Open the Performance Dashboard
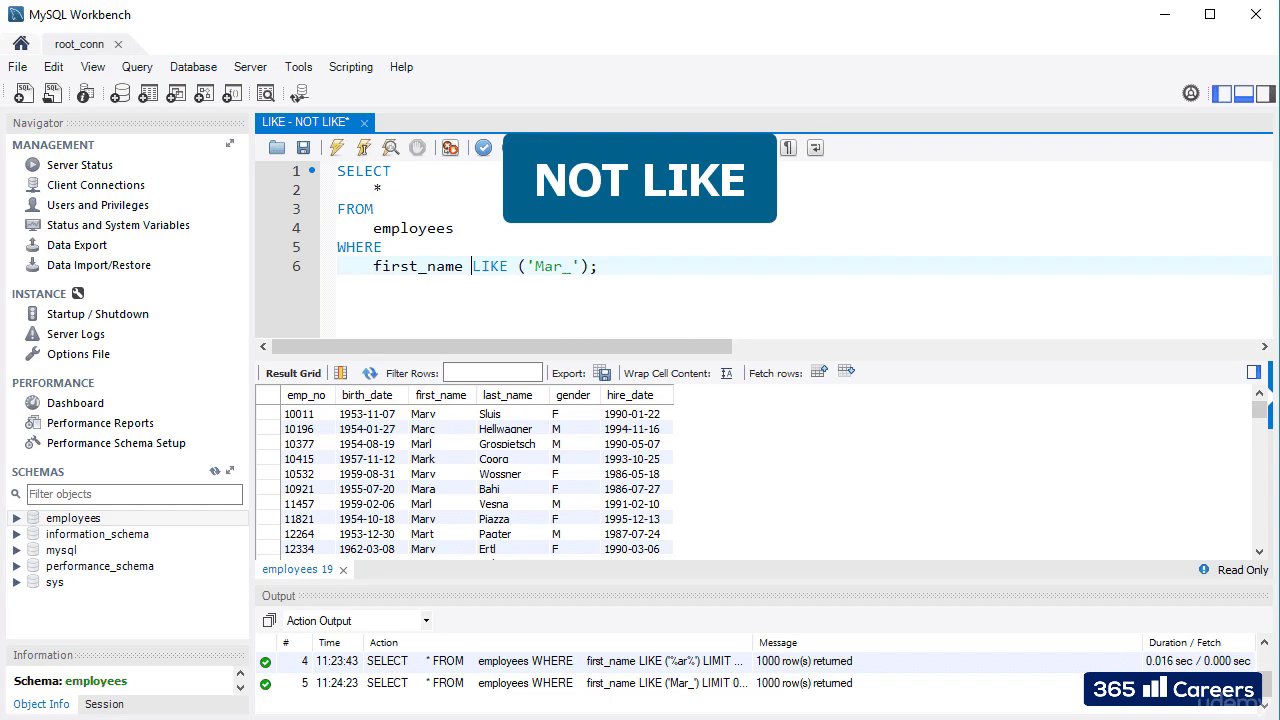Screen dimensions: 1280x720 pos(75,403)
